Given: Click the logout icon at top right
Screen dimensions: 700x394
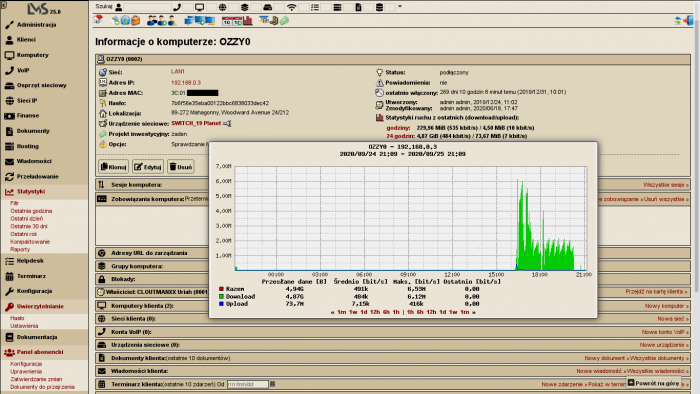Looking at the screenshot, I should point(688,20).
